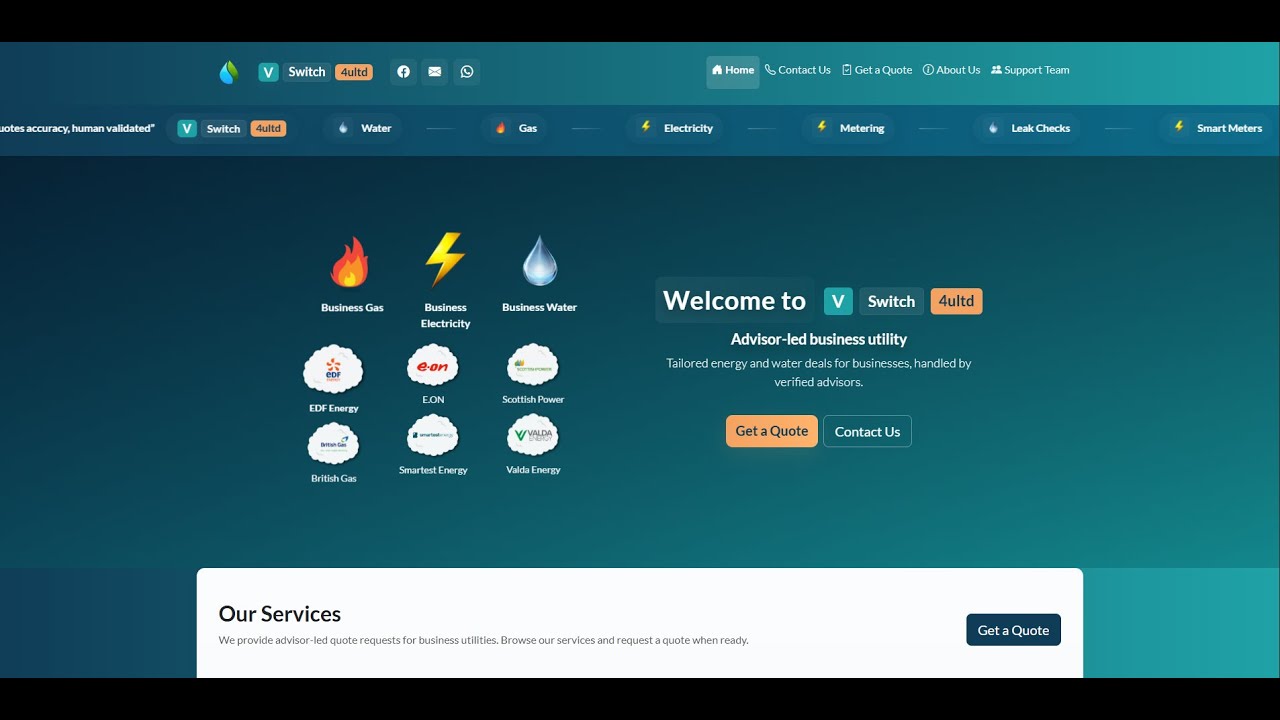Click Get a Quote in Our Services
The image size is (1280, 720).
[x=1013, y=630]
